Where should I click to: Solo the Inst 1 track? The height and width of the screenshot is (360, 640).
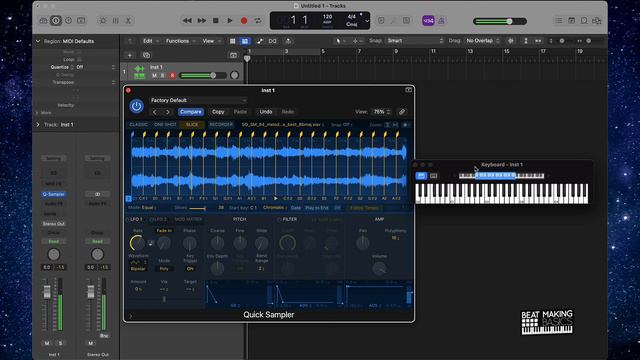click(163, 76)
